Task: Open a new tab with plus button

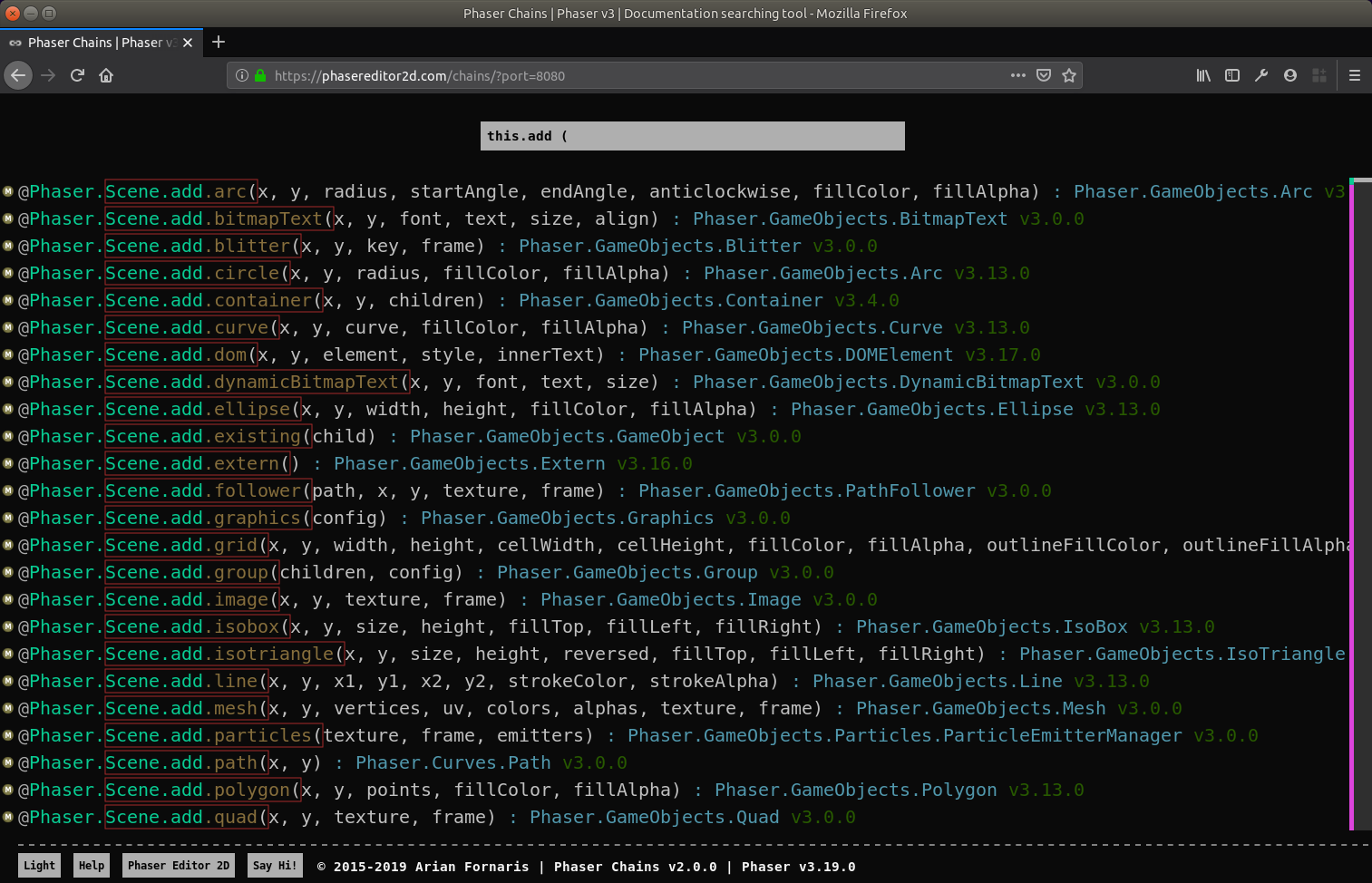Action: pyautogui.click(x=219, y=42)
